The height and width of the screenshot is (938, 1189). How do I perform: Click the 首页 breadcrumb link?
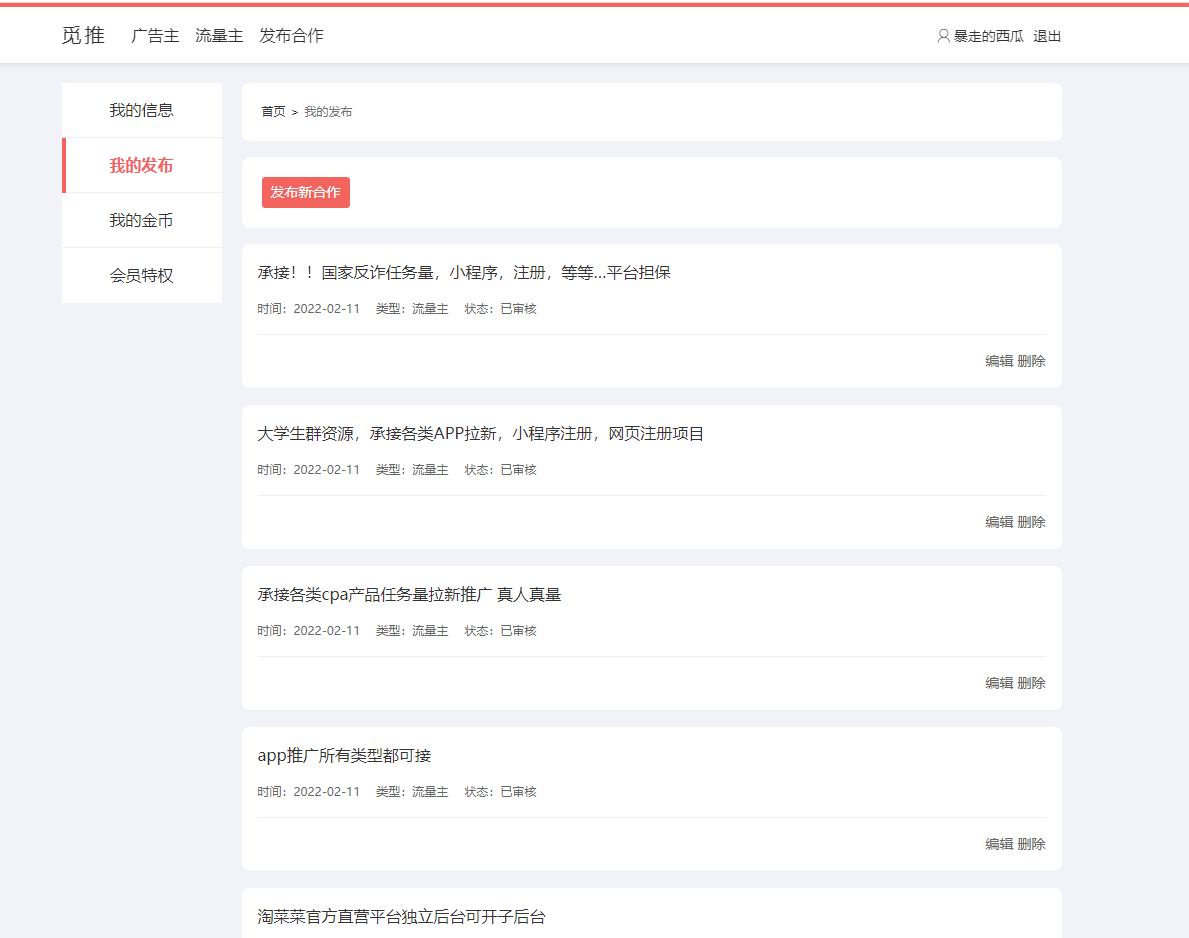pyautogui.click(x=273, y=112)
